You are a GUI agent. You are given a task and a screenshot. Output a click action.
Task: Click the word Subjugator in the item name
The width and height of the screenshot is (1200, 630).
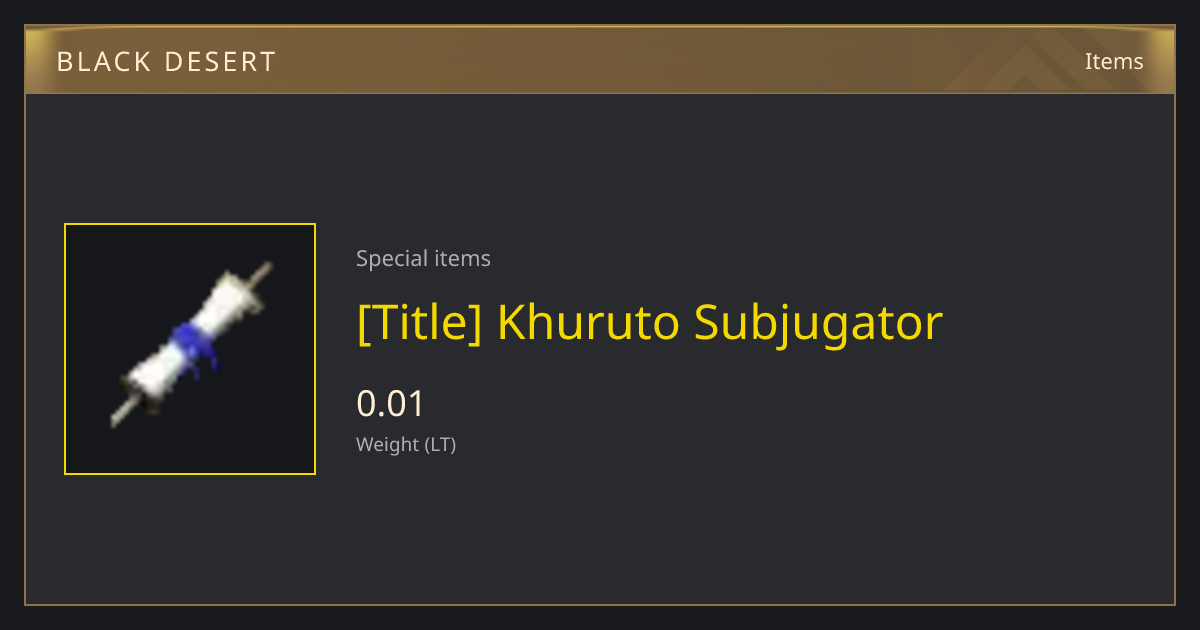click(x=819, y=324)
